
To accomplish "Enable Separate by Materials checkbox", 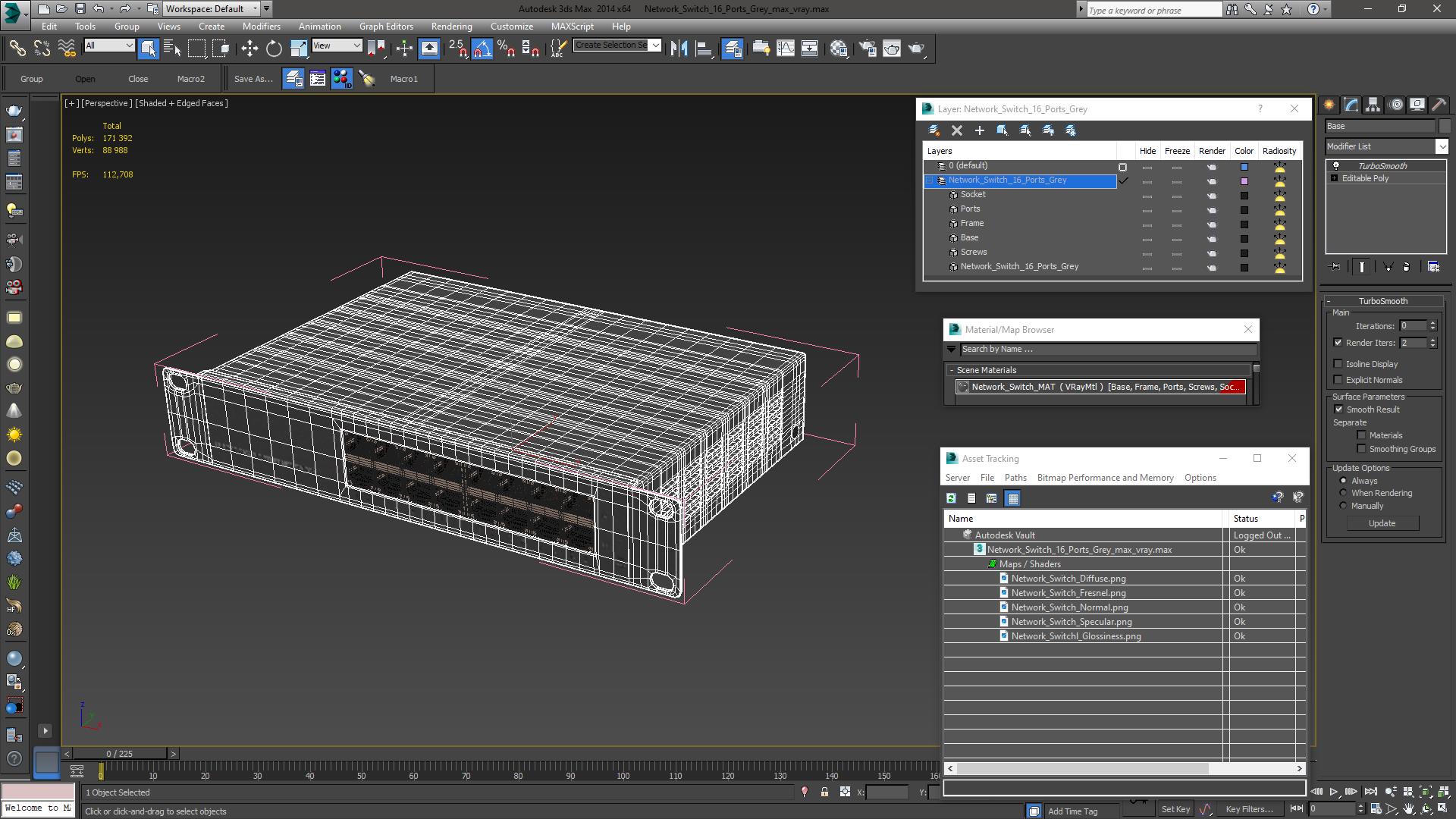I will 1362,435.
